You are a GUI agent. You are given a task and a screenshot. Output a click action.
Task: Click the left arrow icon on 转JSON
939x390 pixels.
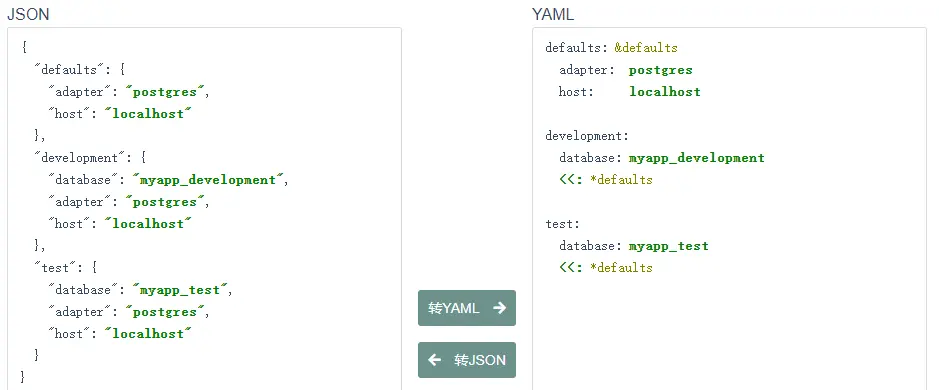click(x=435, y=360)
